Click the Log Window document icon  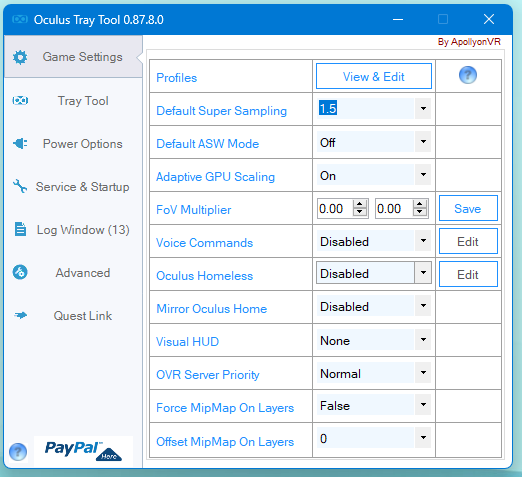(x=20, y=229)
